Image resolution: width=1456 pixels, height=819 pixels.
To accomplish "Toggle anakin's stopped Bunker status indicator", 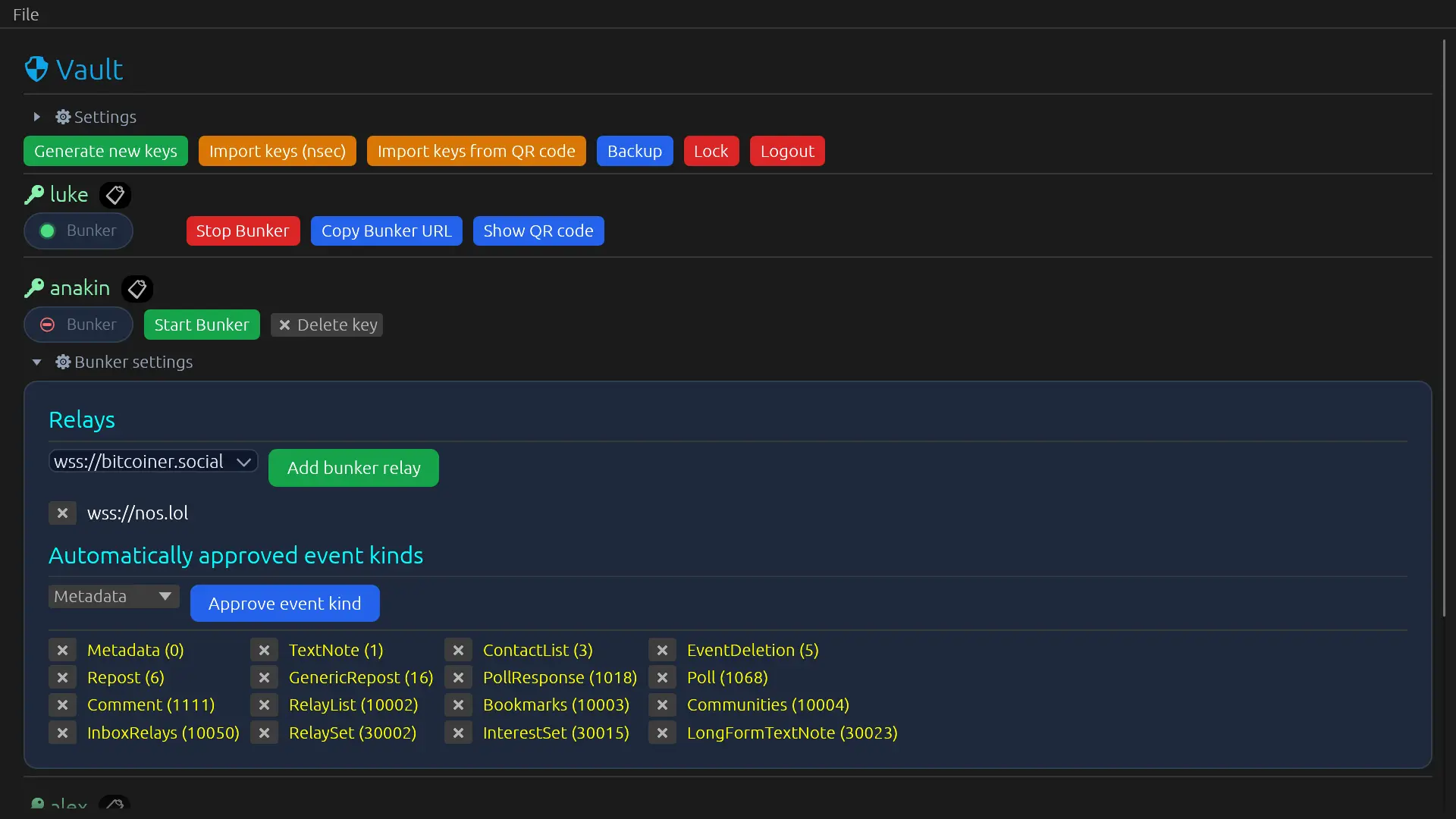I will pos(78,325).
